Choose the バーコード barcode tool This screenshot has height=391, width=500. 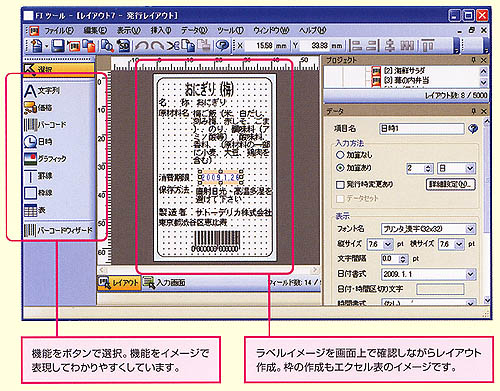[45, 125]
